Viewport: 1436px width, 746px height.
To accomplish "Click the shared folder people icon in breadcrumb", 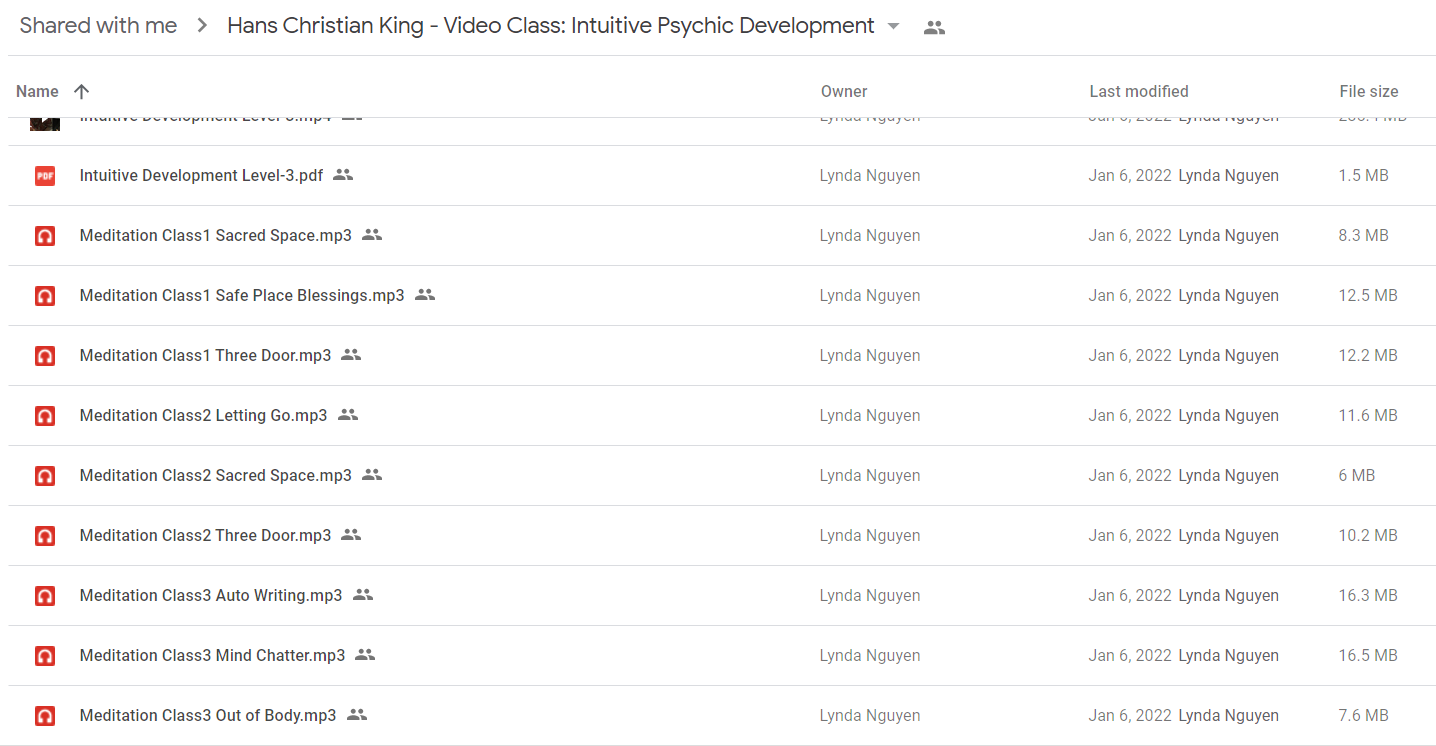I will [934, 28].
